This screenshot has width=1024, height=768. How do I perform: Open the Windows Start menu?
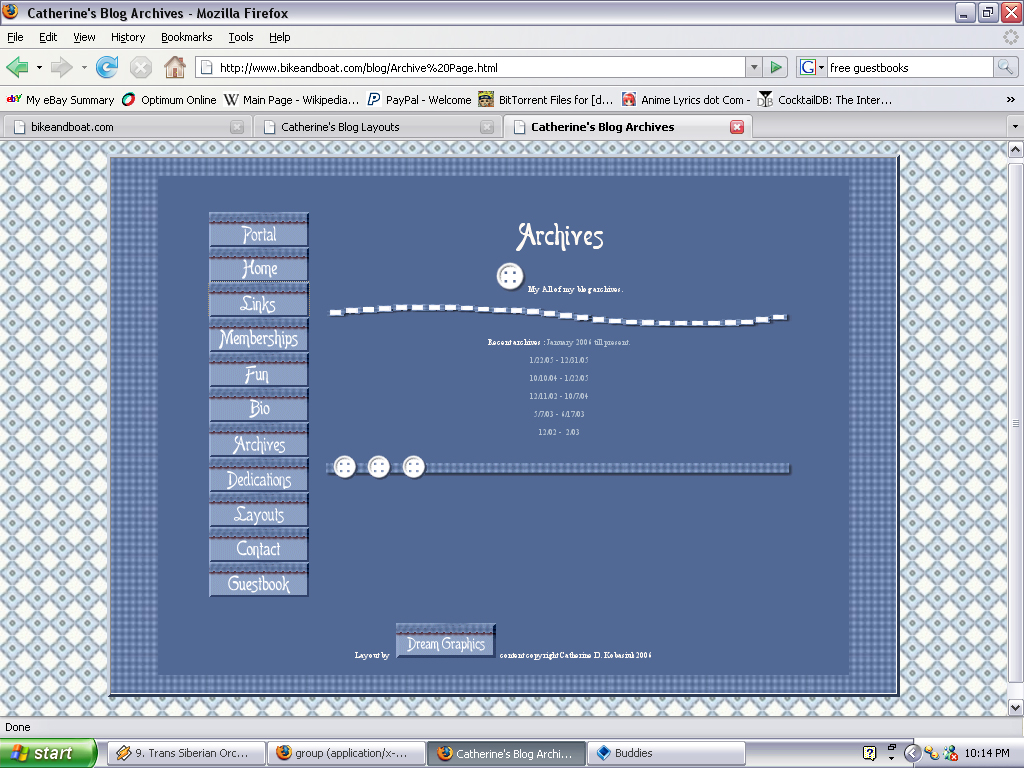pyautogui.click(x=48, y=753)
